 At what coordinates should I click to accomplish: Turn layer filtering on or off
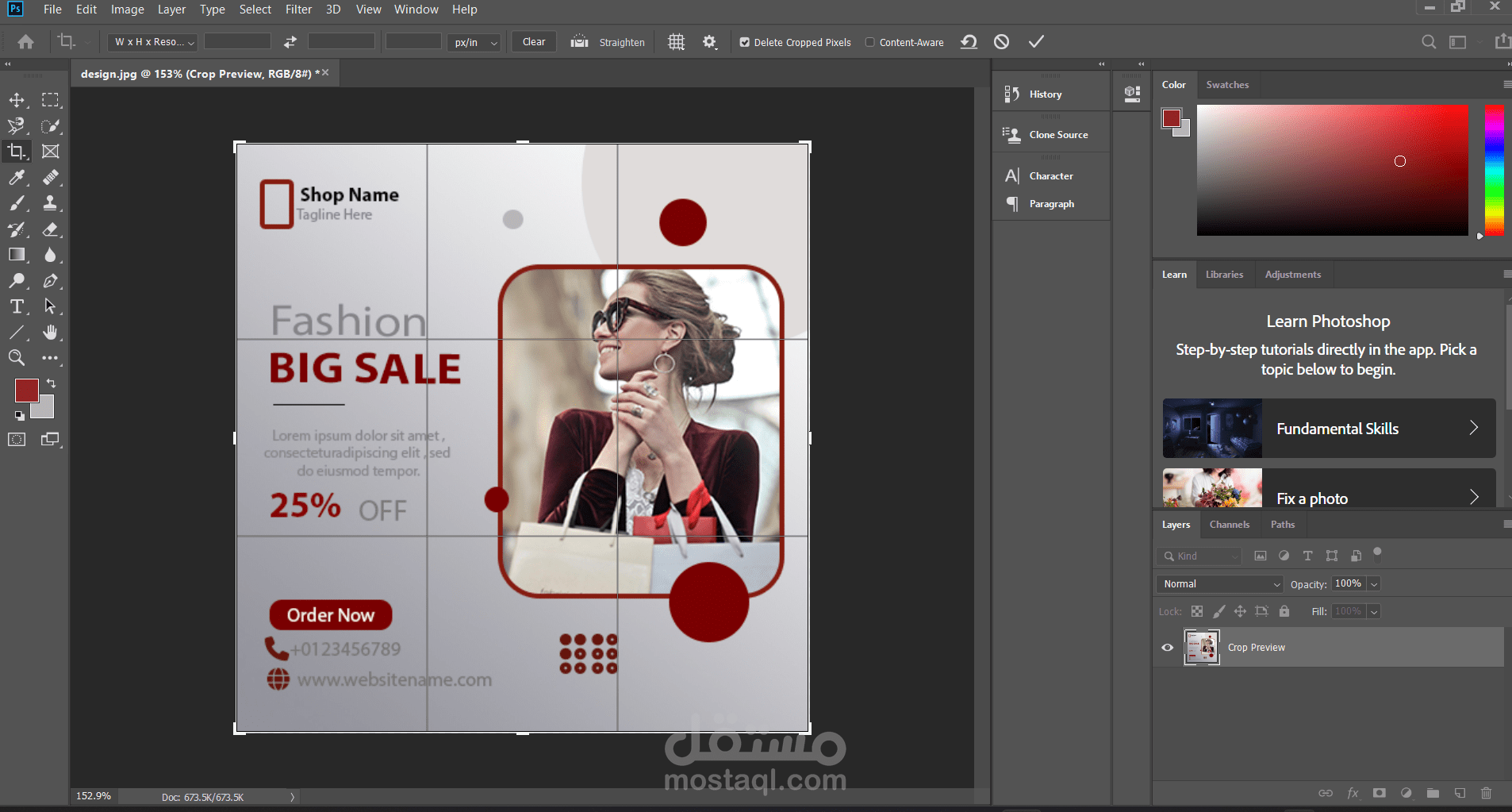tap(1378, 552)
